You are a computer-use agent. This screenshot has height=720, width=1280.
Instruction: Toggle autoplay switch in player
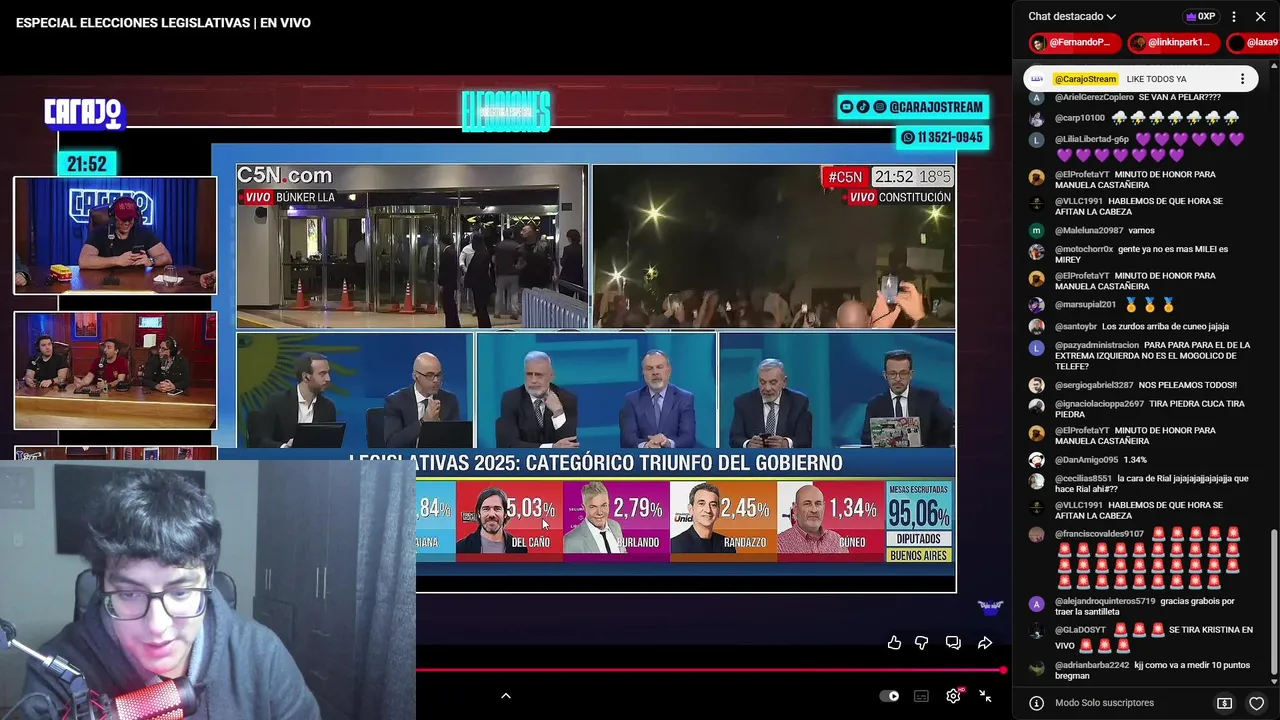(x=889, y=696)
